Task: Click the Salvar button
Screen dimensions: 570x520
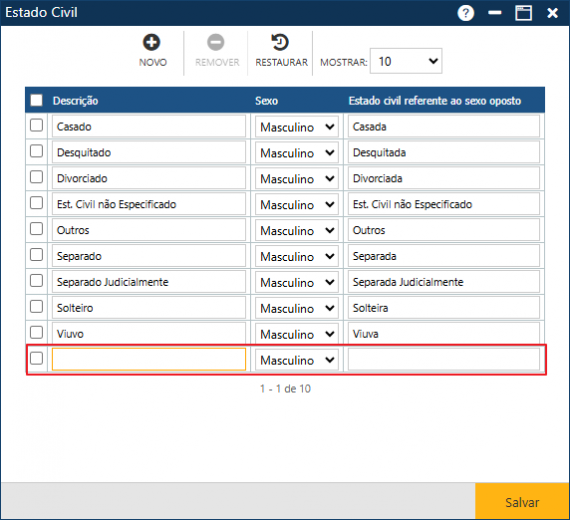Action: click(522, 502)
